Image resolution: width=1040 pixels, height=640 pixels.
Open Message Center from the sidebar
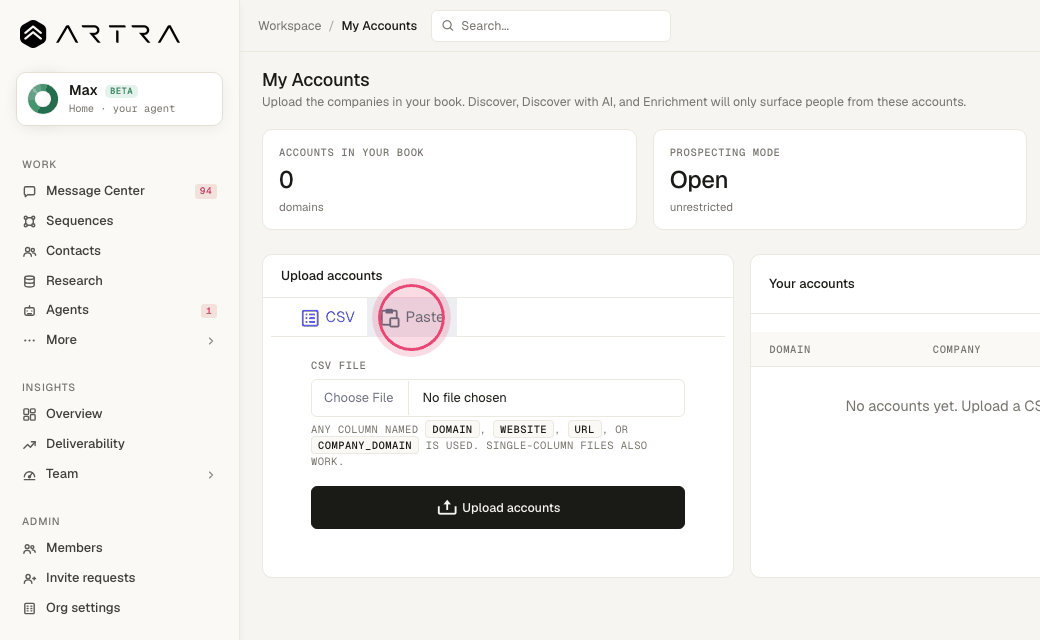[x=119, y=191]
